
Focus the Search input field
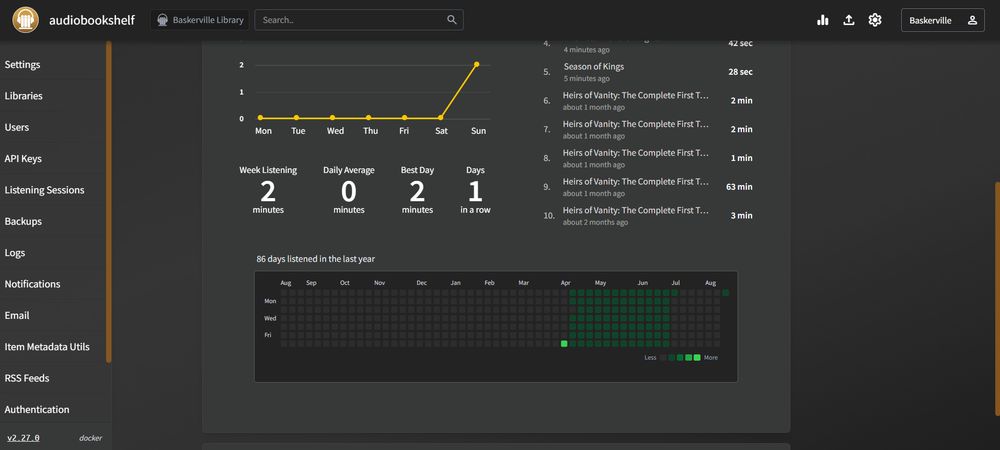point(358,20)
